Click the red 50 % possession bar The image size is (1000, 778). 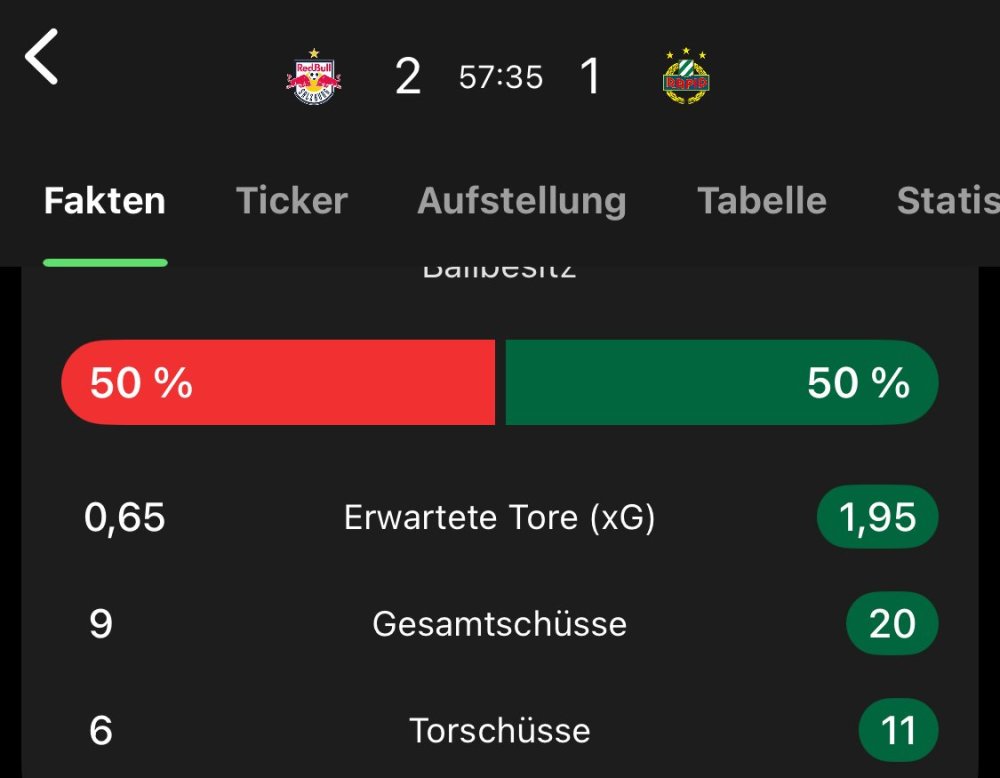tap(278, 383)
